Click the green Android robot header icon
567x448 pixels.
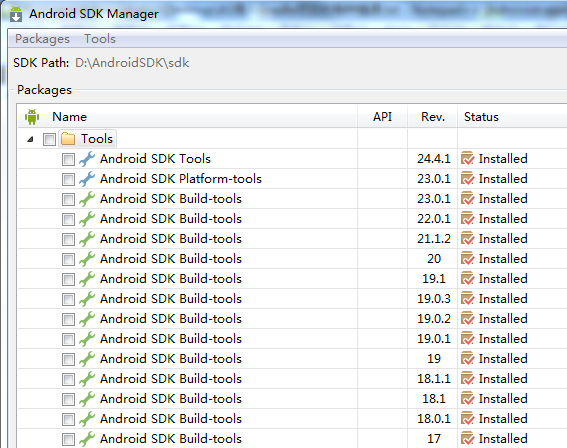point(32,117)
